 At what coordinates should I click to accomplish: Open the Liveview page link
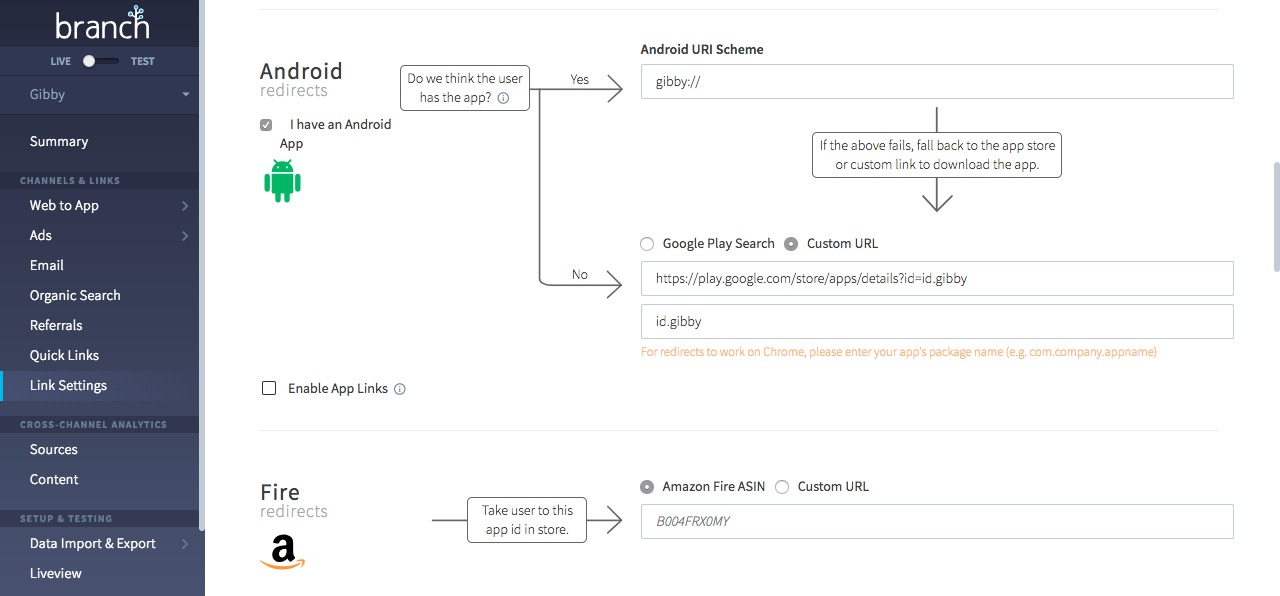[56, 573]
